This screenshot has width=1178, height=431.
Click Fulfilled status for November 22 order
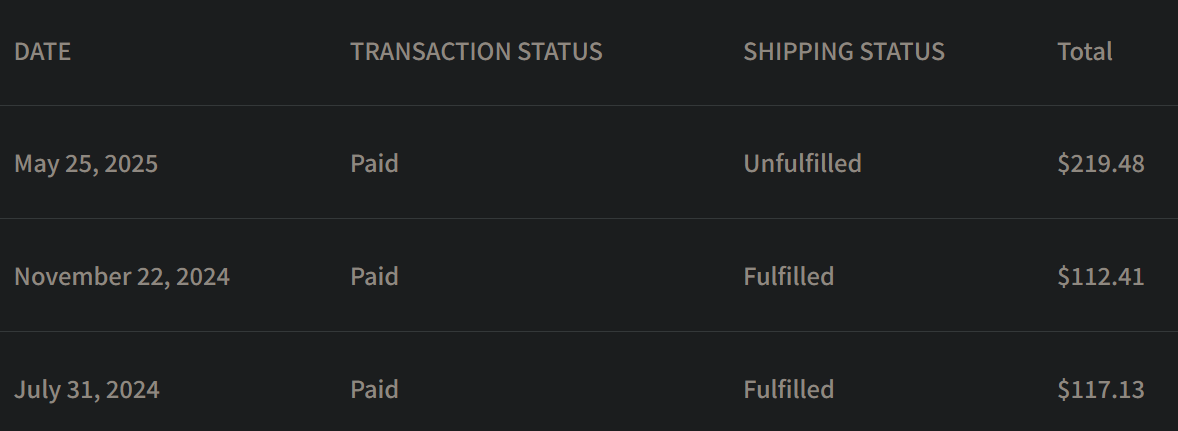click(788, 277)
